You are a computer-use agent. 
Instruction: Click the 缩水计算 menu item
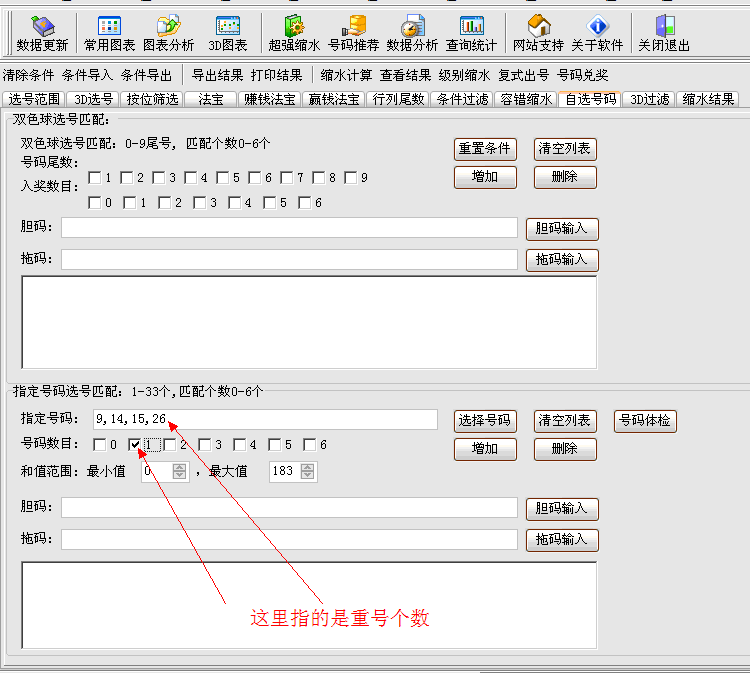(x=346, y=75)
